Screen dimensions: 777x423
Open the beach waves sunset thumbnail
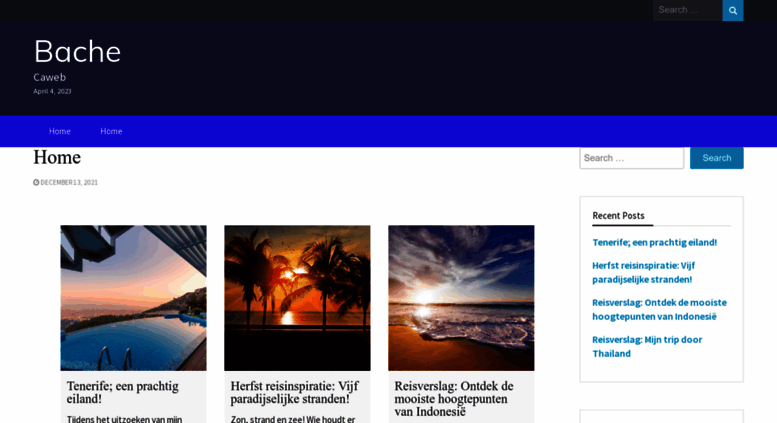click(461, 298)
